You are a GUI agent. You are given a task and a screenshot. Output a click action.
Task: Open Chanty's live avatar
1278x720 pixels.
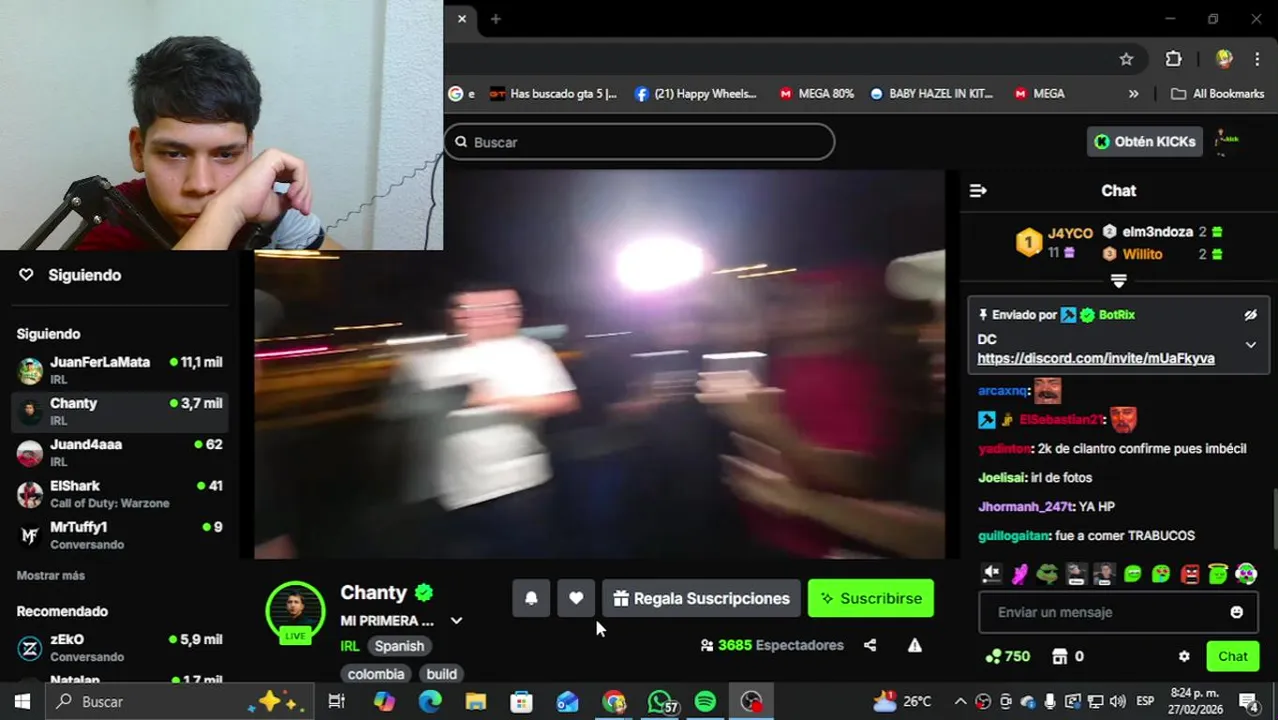(x=295, y=610)
